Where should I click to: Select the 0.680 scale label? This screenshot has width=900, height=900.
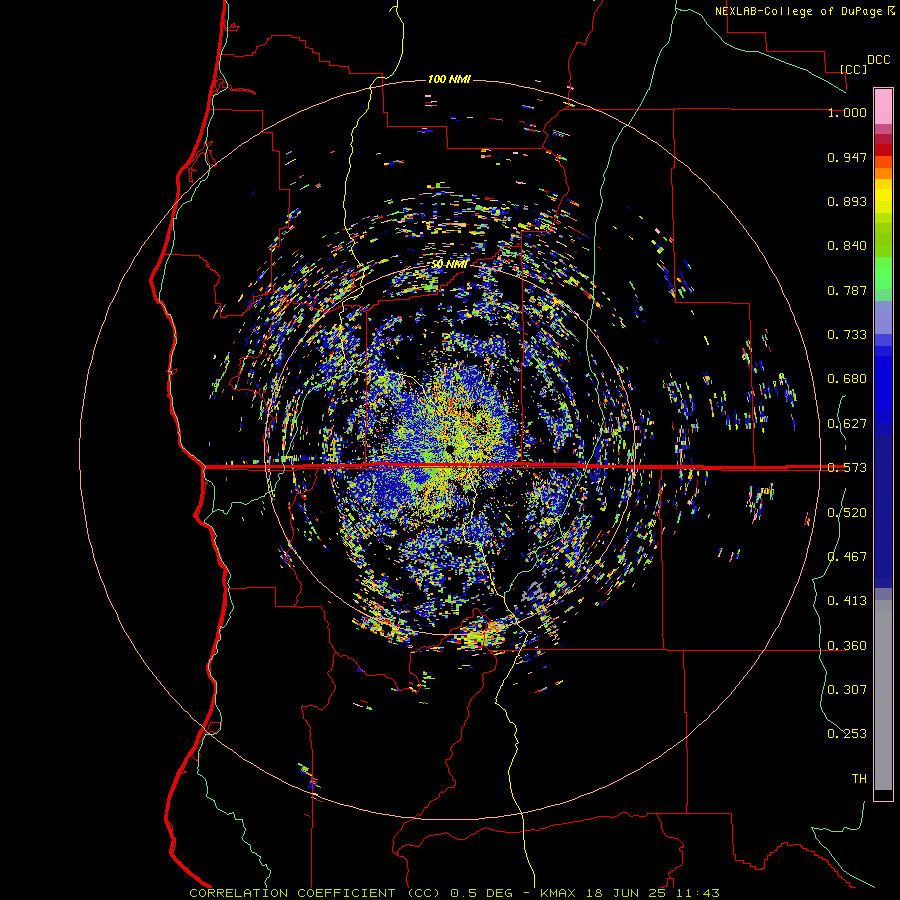(x=847, y=379)
